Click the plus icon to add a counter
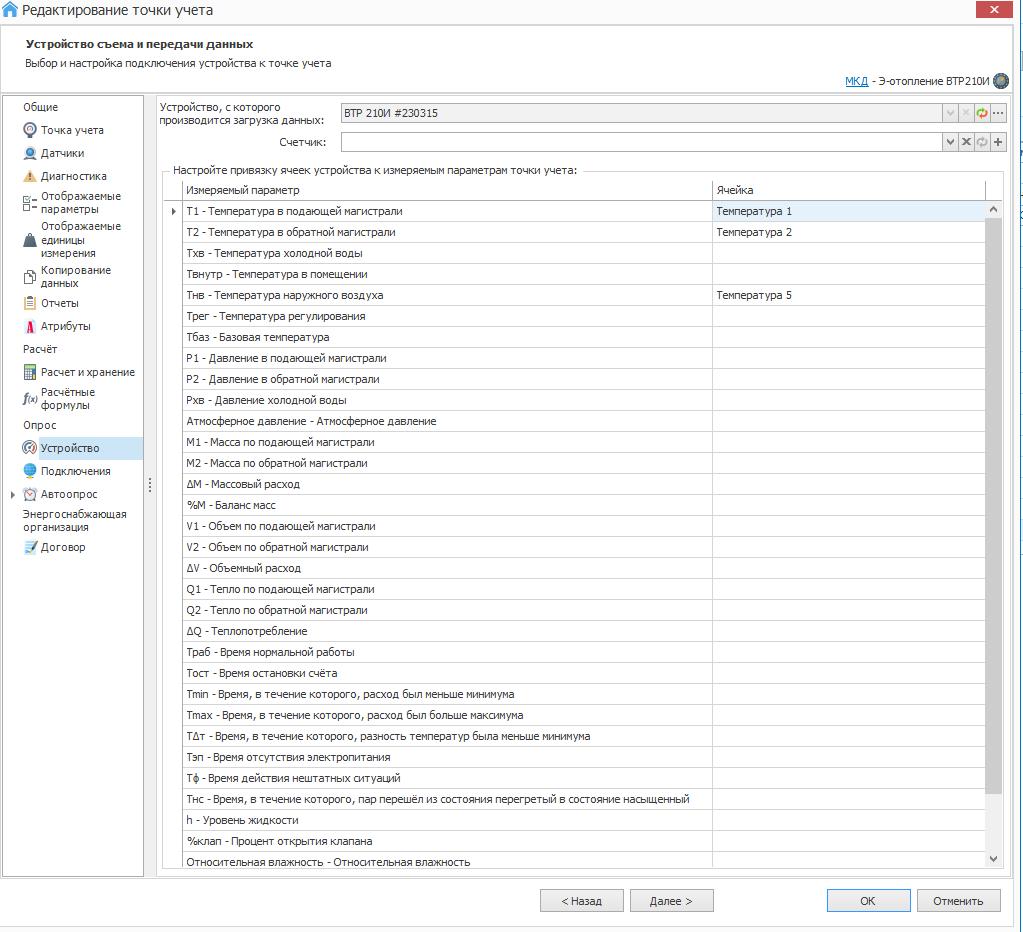 pos(998,142)
